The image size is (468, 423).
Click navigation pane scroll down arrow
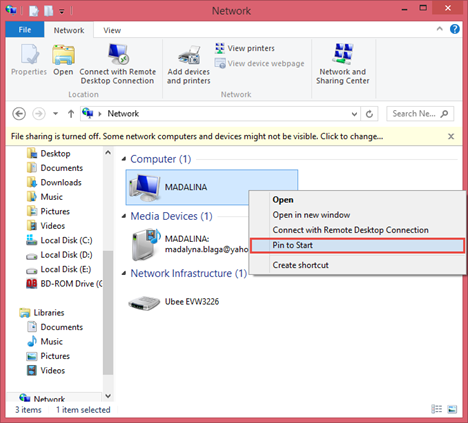(108, 396)
